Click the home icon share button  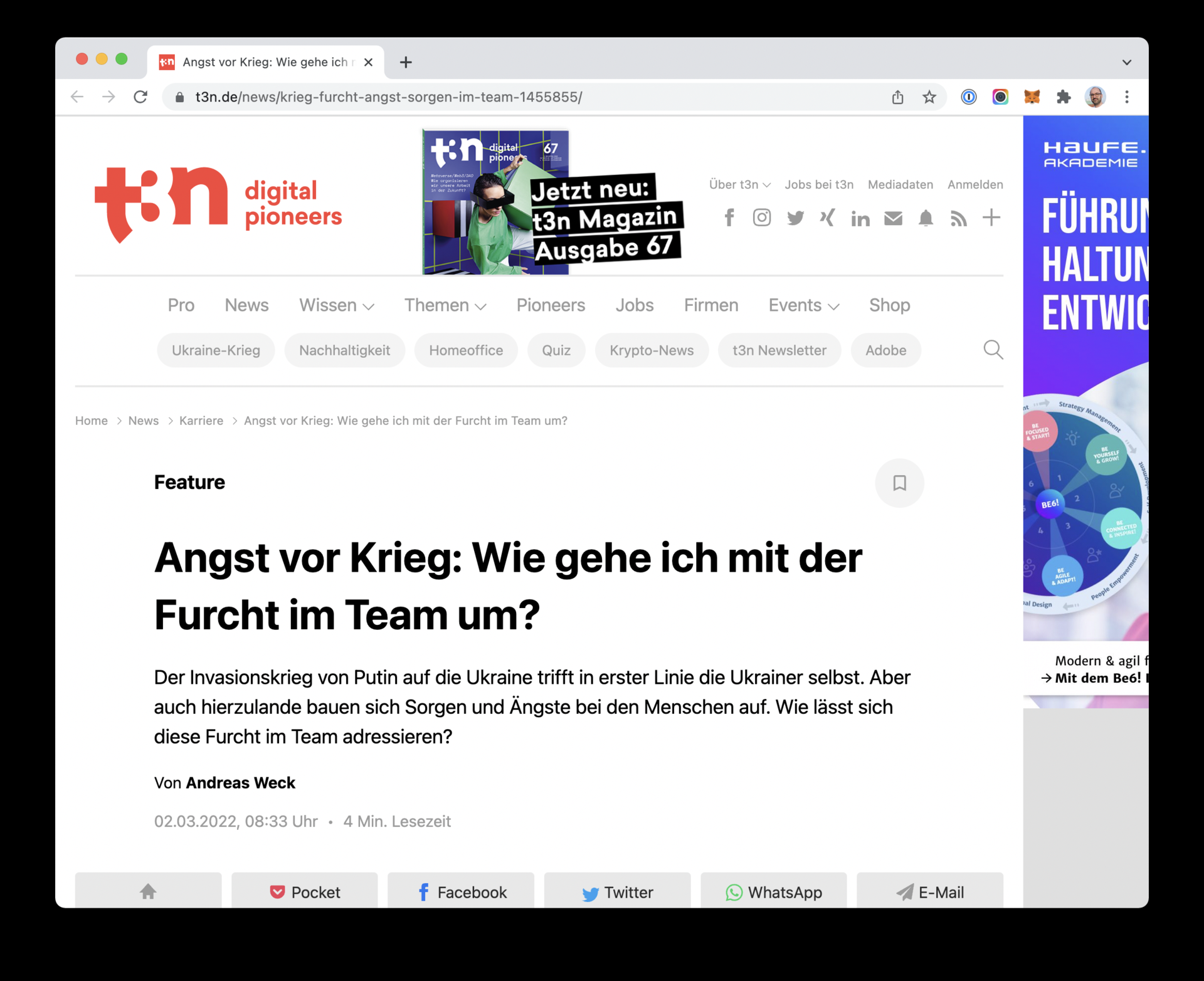[x=148, y=891]
